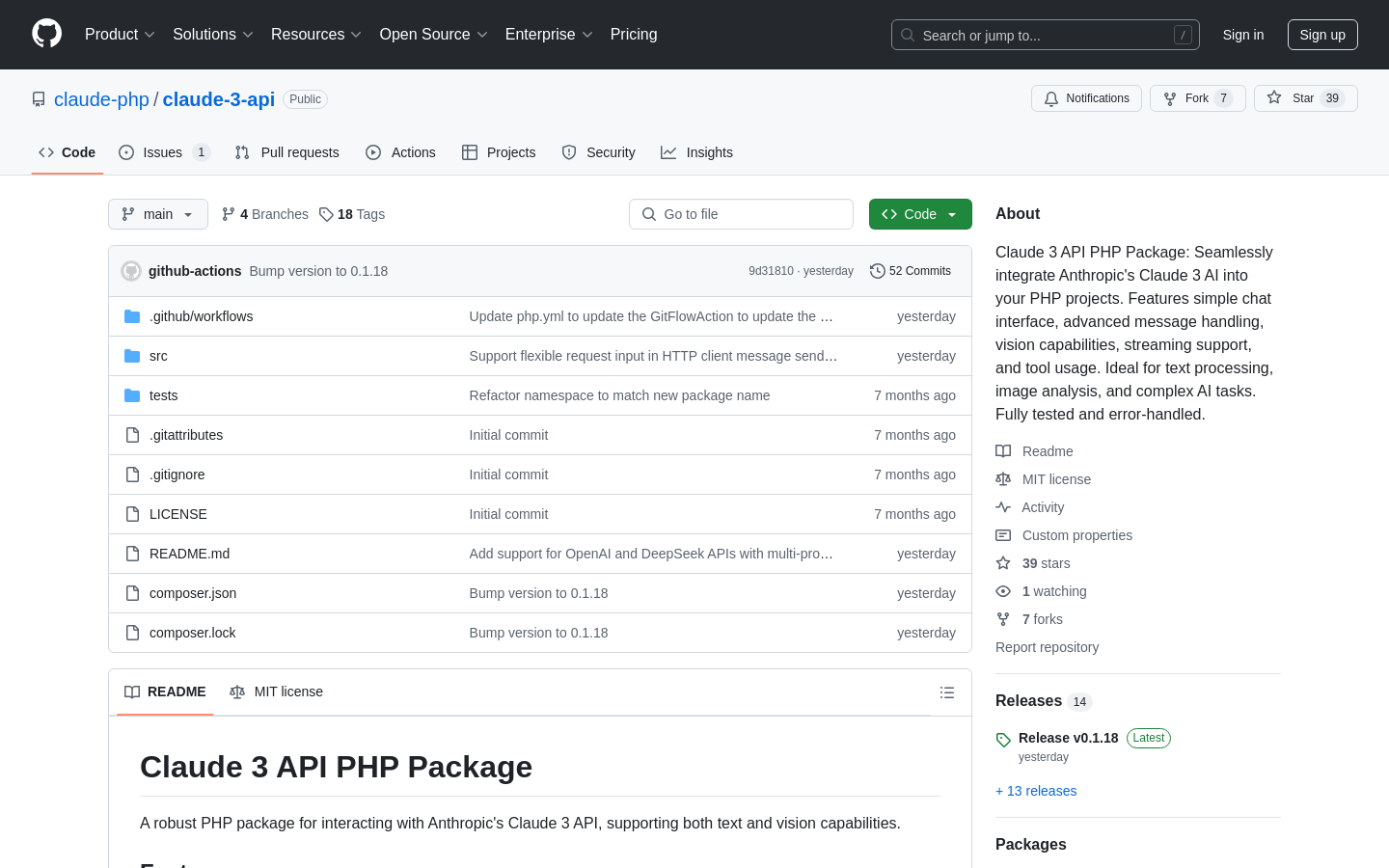Click the Search or jump to field
The image size is (1389, 868).
(1046, 35)
